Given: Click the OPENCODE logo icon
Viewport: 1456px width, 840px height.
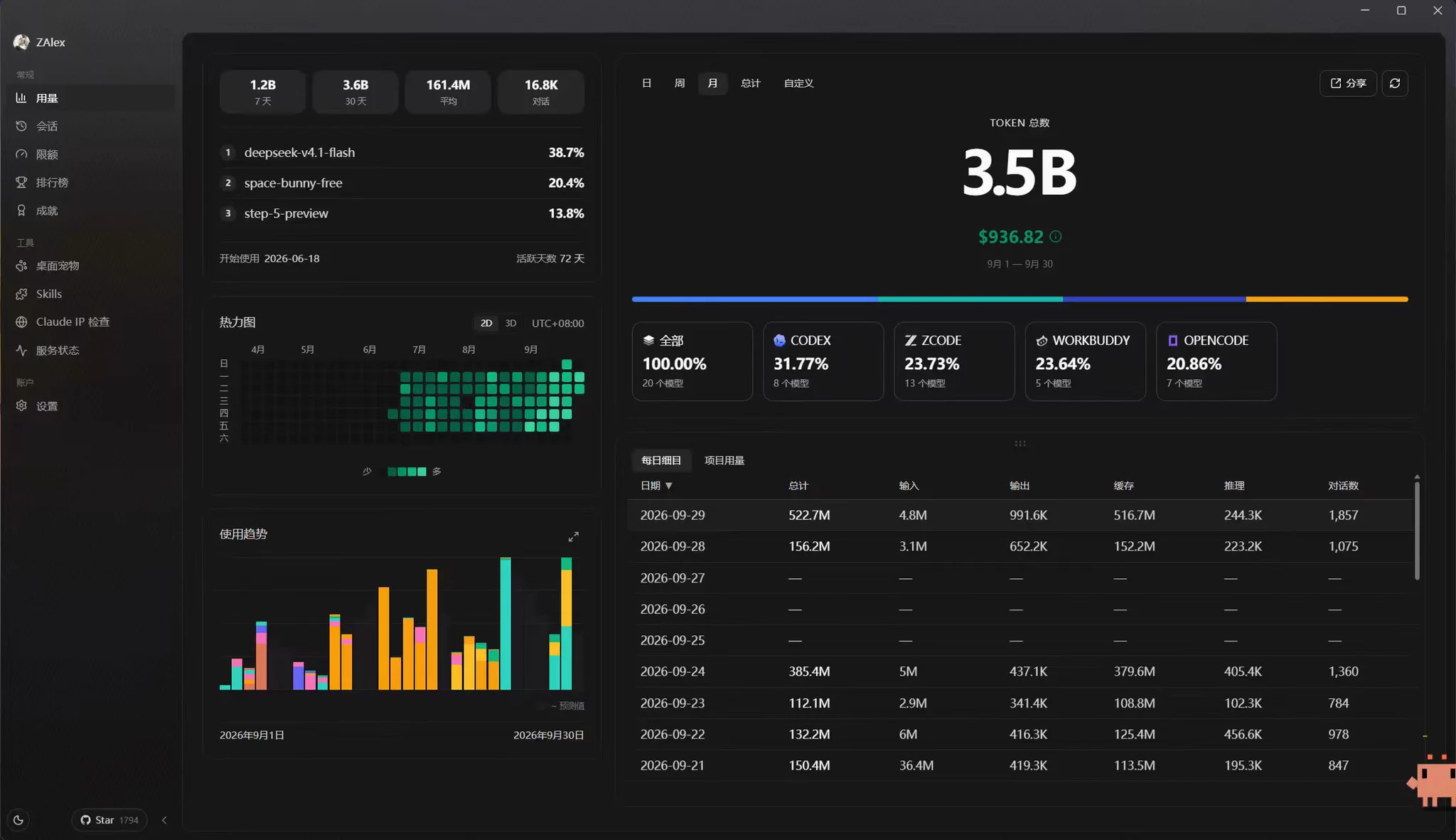Looking at the screenshot, I should coord(1172,341).
